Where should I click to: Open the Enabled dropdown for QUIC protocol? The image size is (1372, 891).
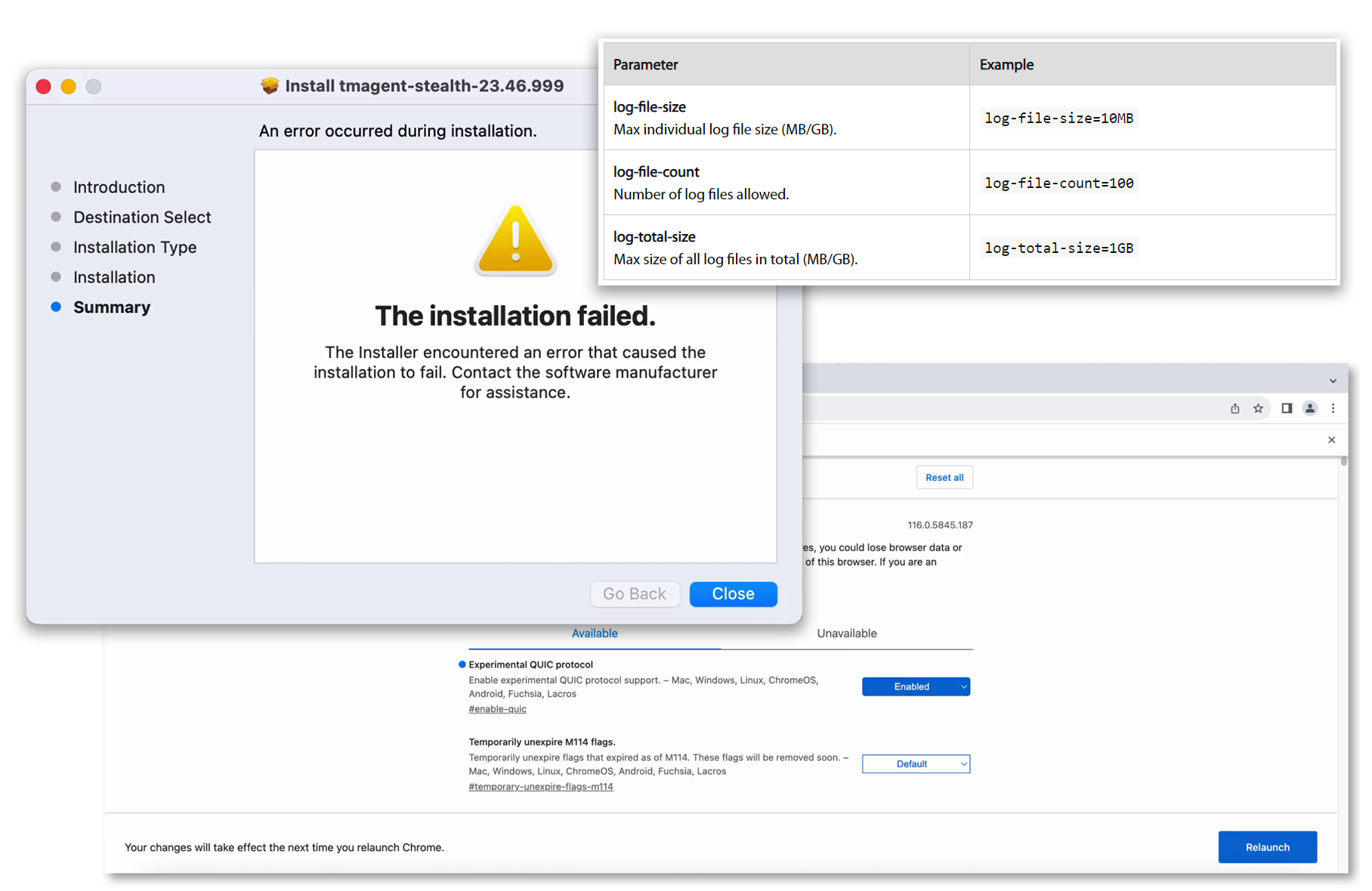[x=916, y=686]
